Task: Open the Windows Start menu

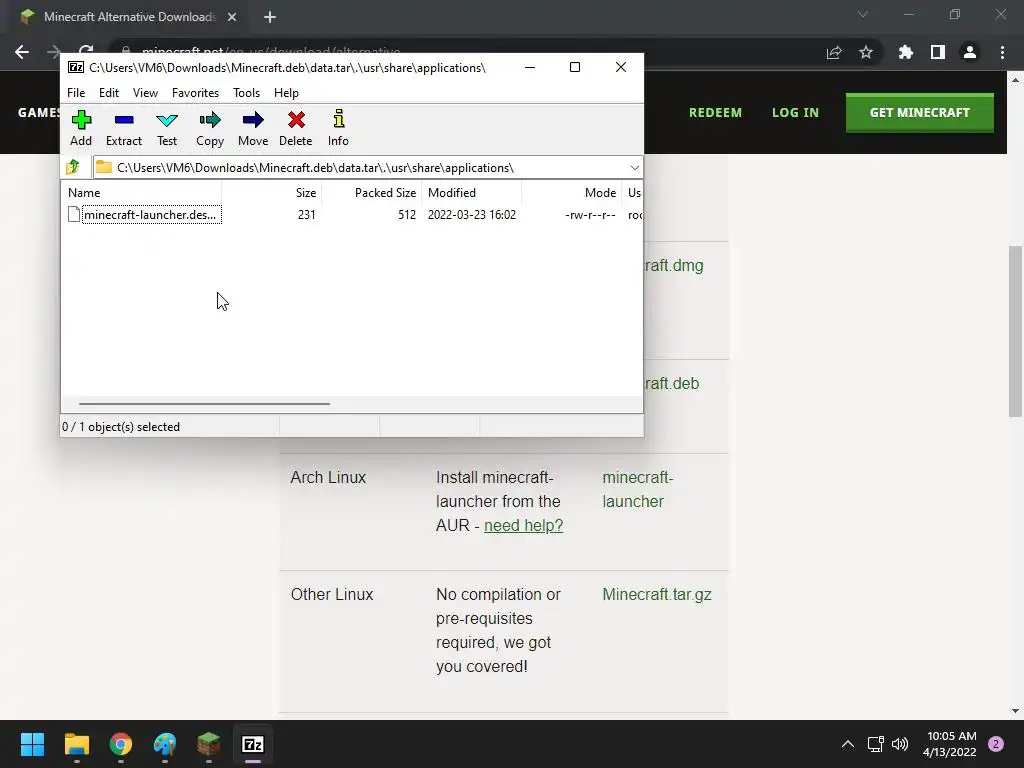Action: (x=32, y=744)
